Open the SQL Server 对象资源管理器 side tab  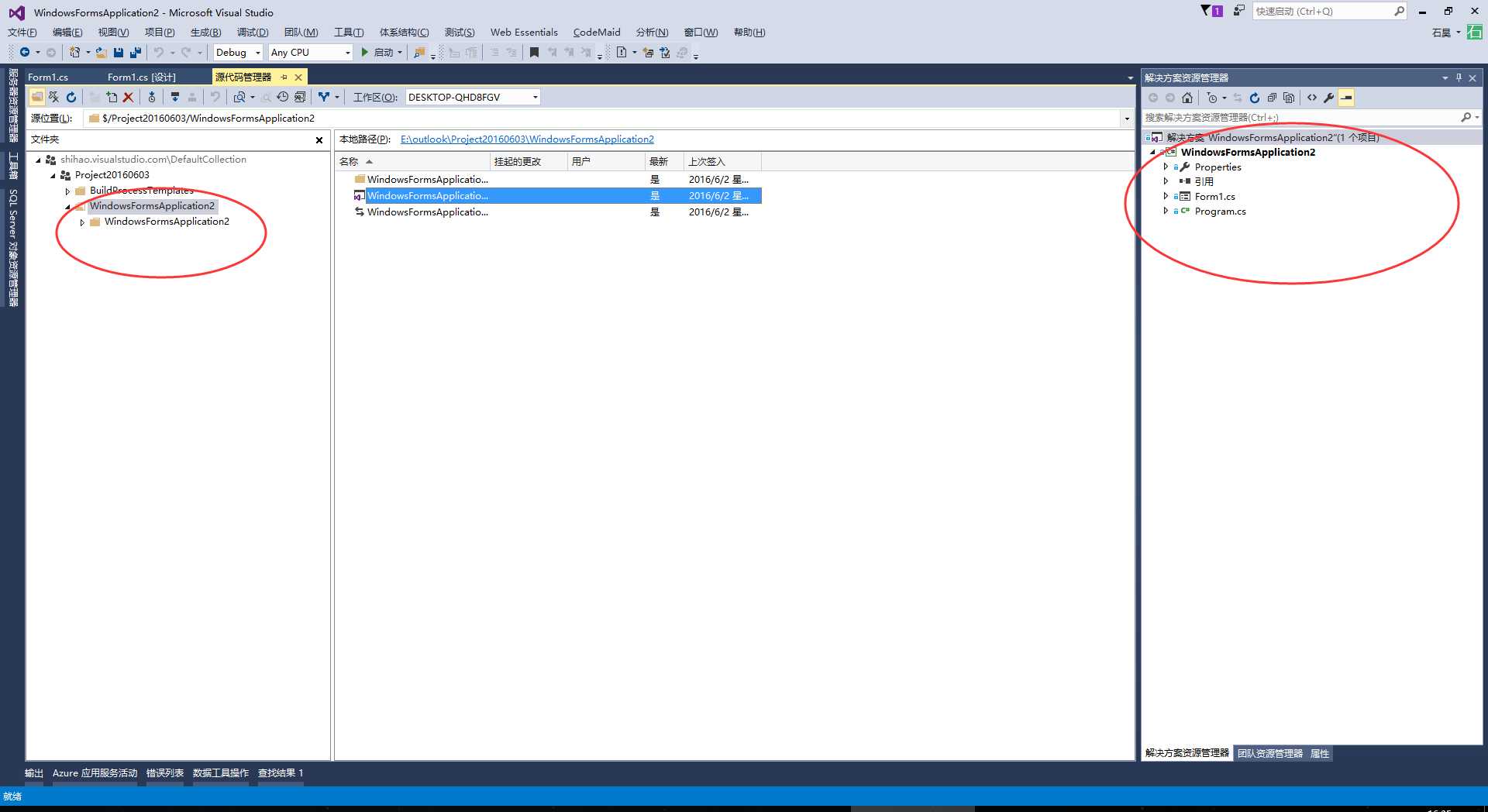click(x=12, y=248)
